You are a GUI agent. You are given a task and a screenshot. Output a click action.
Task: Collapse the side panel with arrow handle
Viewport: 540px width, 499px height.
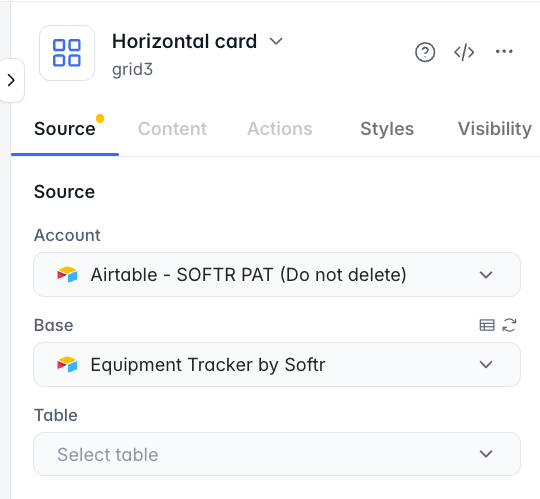coord(12,80)
